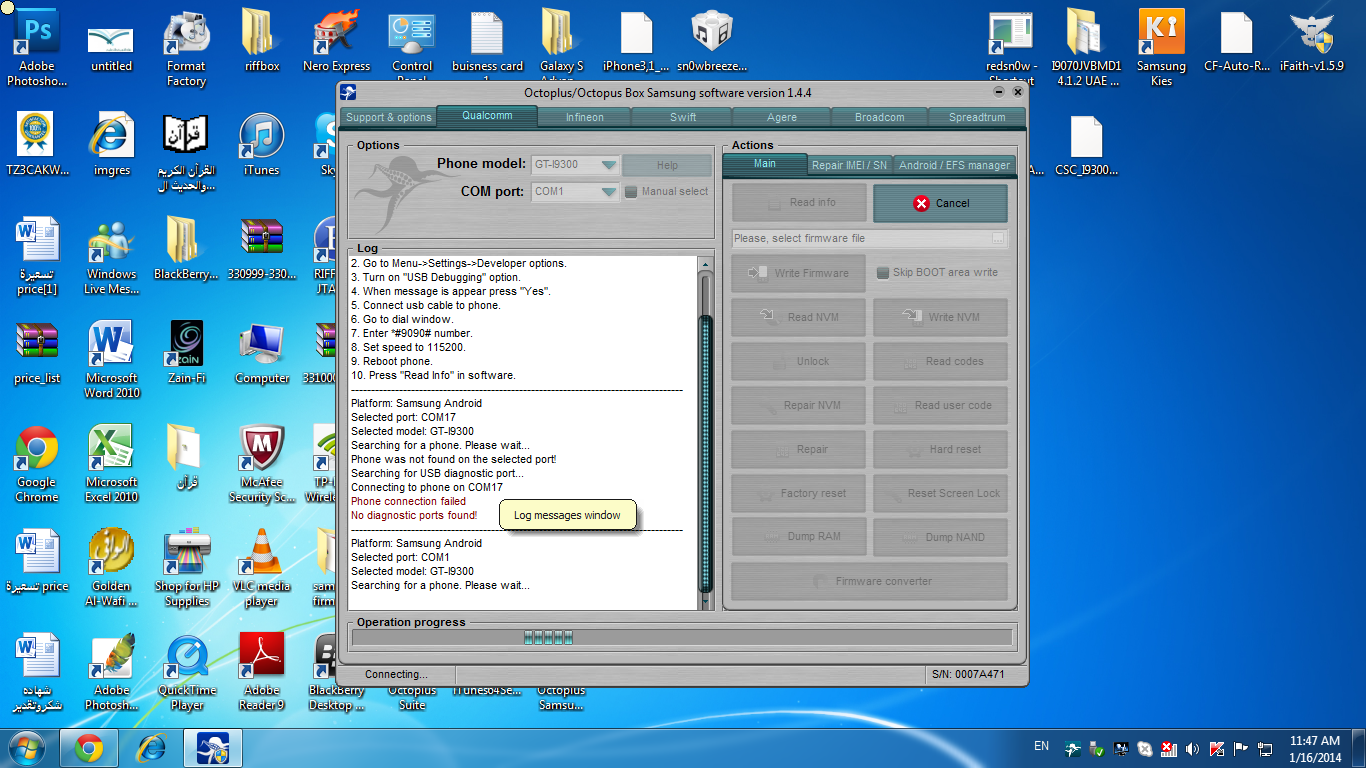1366x768 pixels.
Task: Open Microsoft Word 2010 shortcut
Action: [x=111, y=360]
